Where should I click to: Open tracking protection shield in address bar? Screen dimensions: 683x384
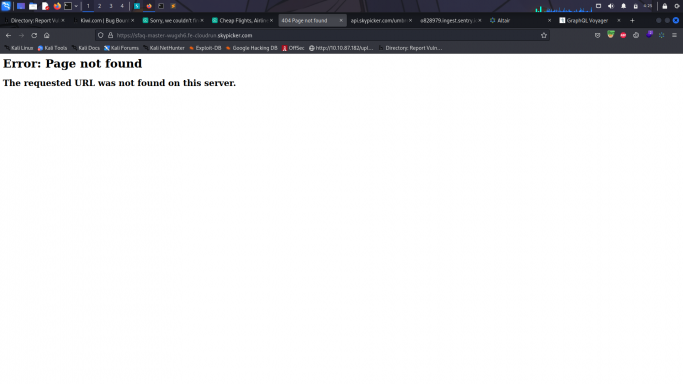click(x=101, y=35)
